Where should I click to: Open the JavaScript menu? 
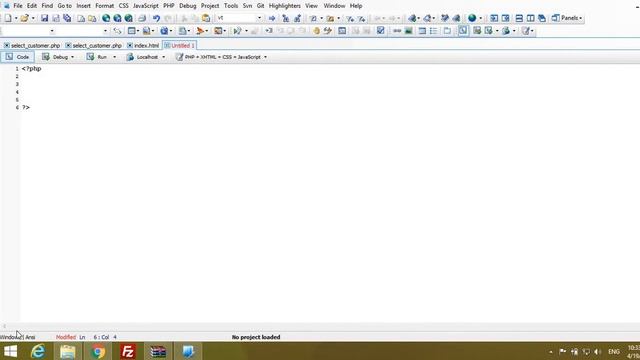146,6
